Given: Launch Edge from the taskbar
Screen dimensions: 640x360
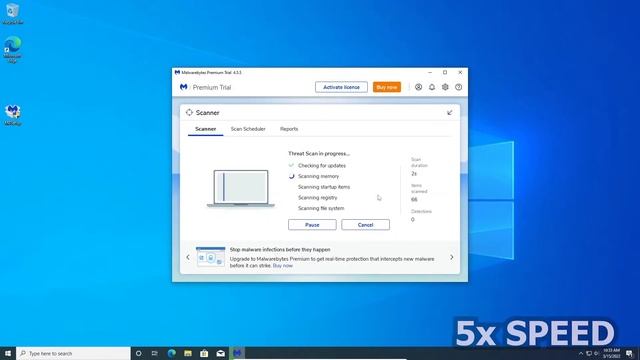Looking at the screenshot, I should coord(171,353).
